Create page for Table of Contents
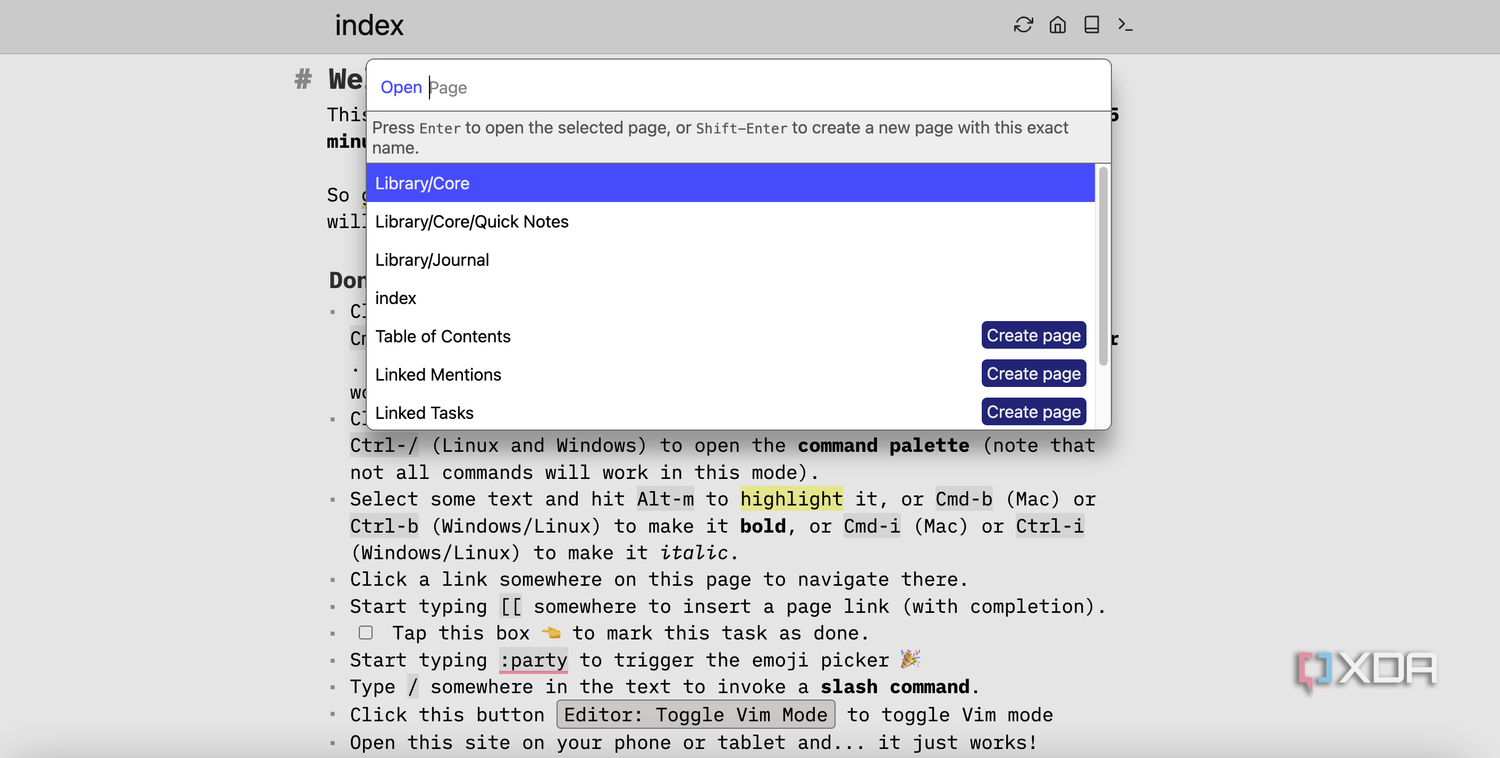This screenshot has height=758, width=1500. [1033, 336]
